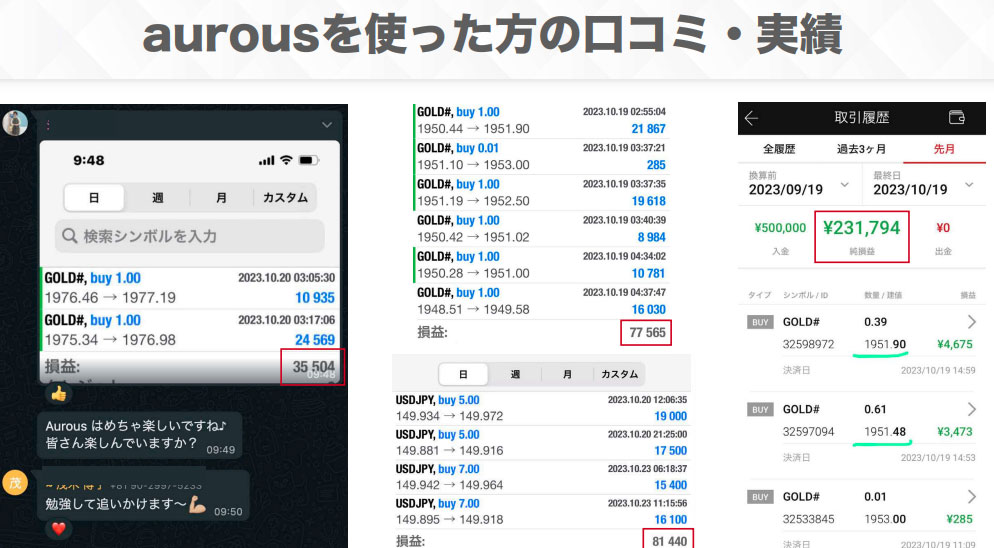Tap the cellular signal bars icon
The image size is (994, 548).
click(267, 160)
